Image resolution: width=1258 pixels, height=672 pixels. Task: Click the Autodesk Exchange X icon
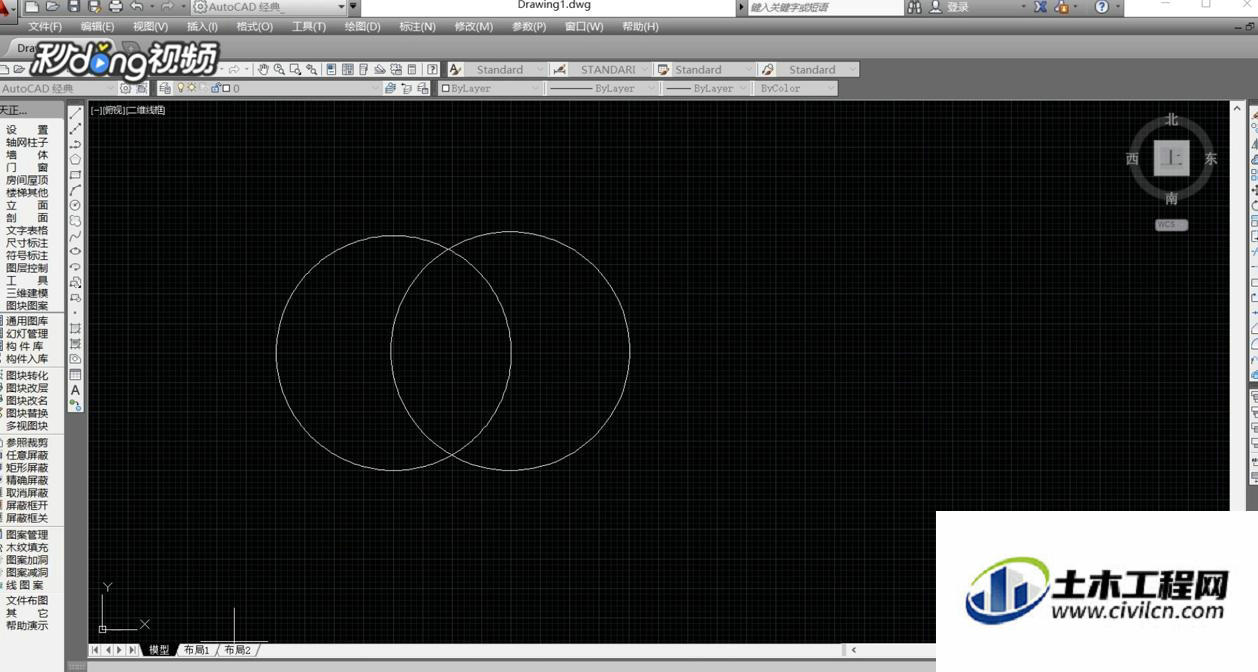(x=1040, y=7)
